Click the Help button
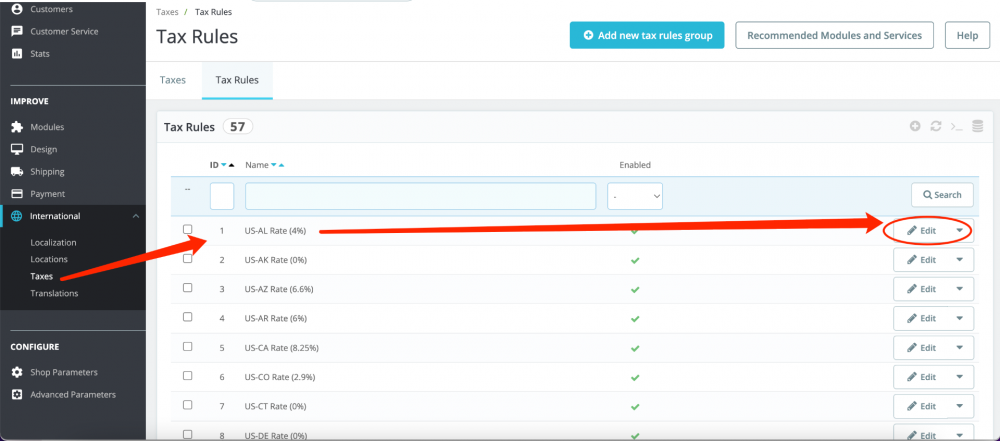 point(967,35)
